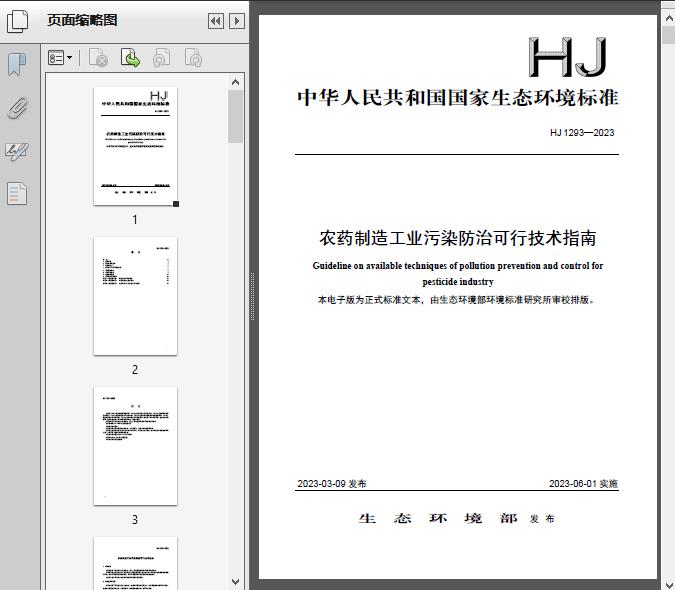Select the partially visible page 4 thumbnail
The width and height of the screenshot is (675, 590).
click(135, 563)
